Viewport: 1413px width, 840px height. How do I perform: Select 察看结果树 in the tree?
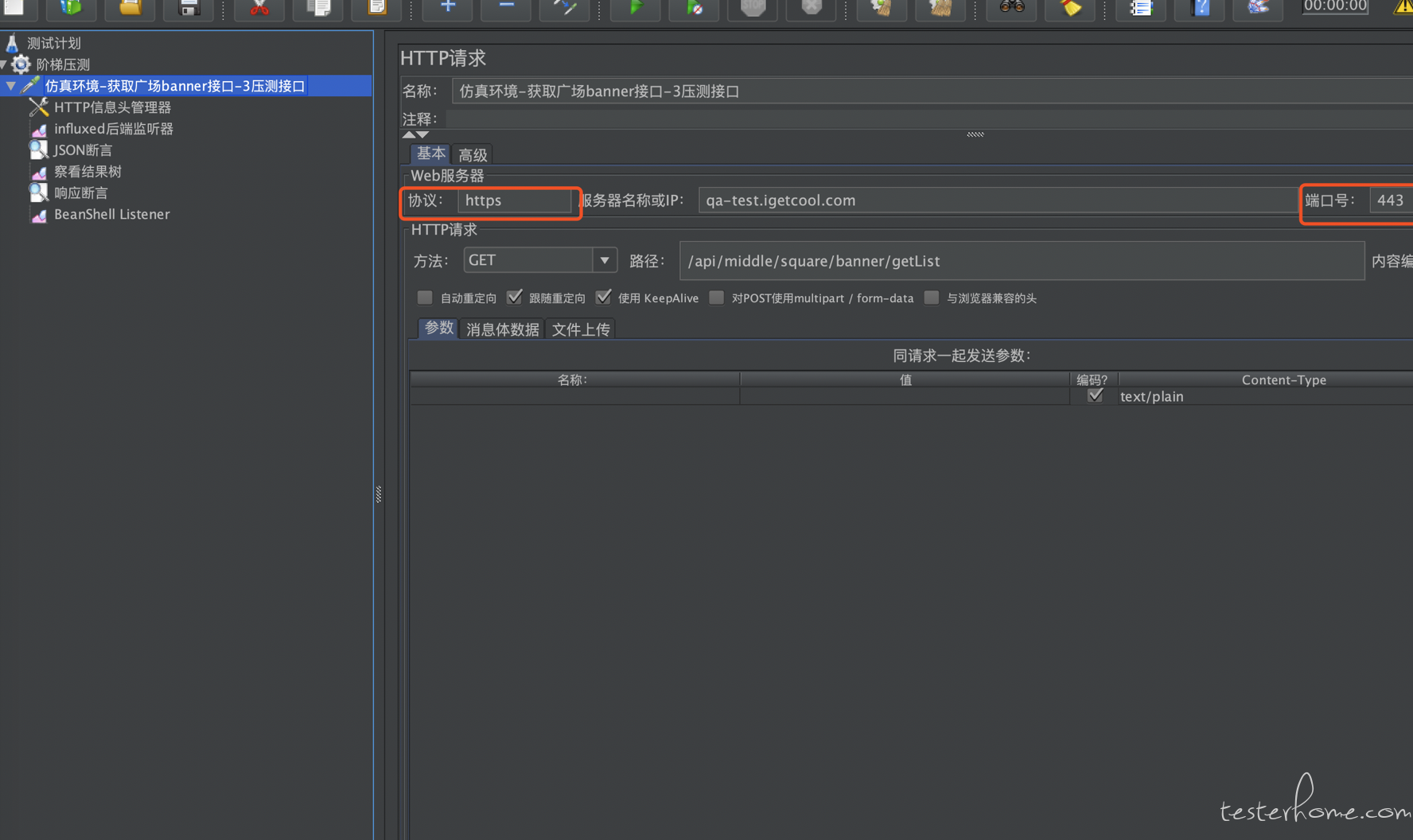point(88,172)
